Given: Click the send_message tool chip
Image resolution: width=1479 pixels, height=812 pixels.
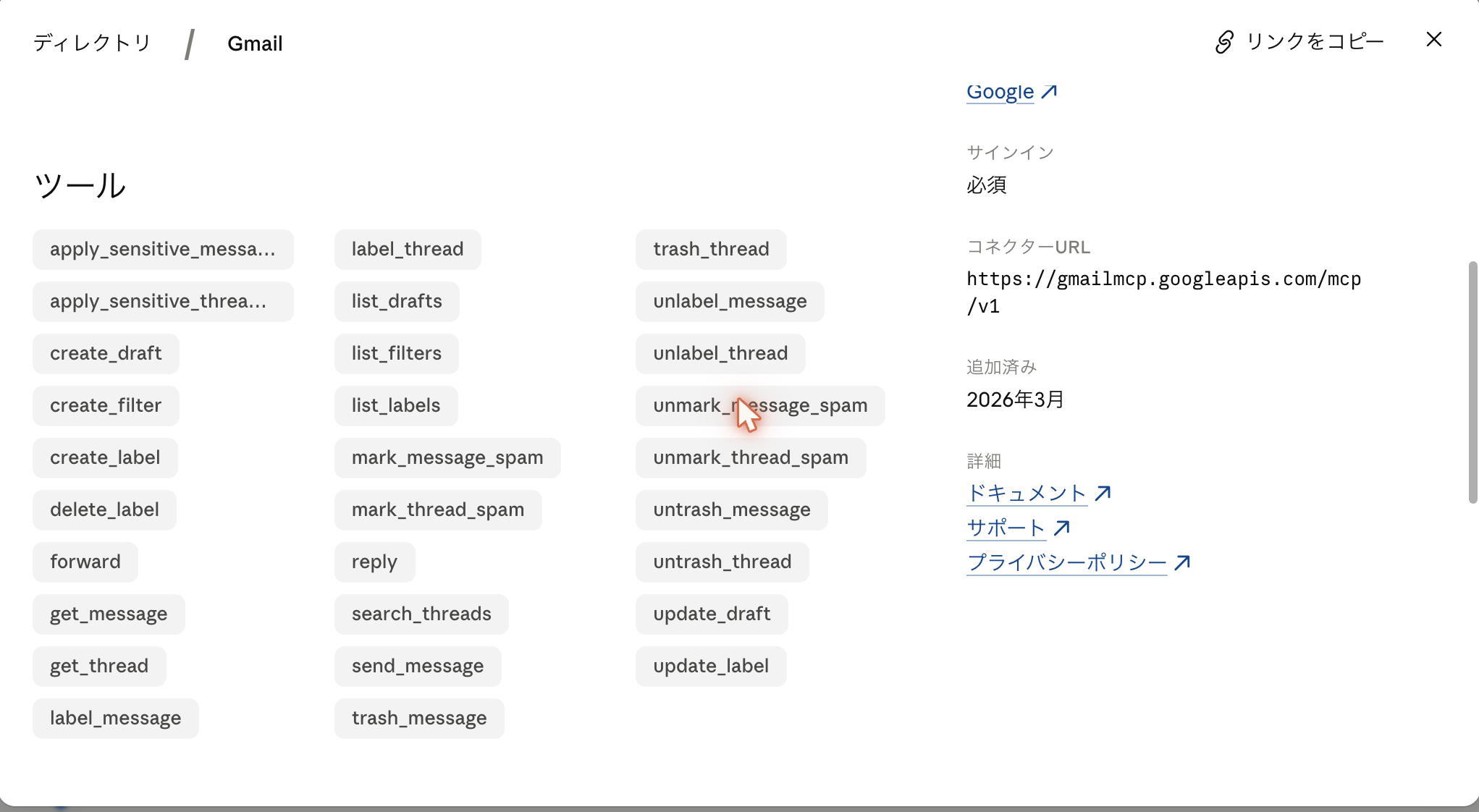Looking at the screenshot, I should (418, 667).
